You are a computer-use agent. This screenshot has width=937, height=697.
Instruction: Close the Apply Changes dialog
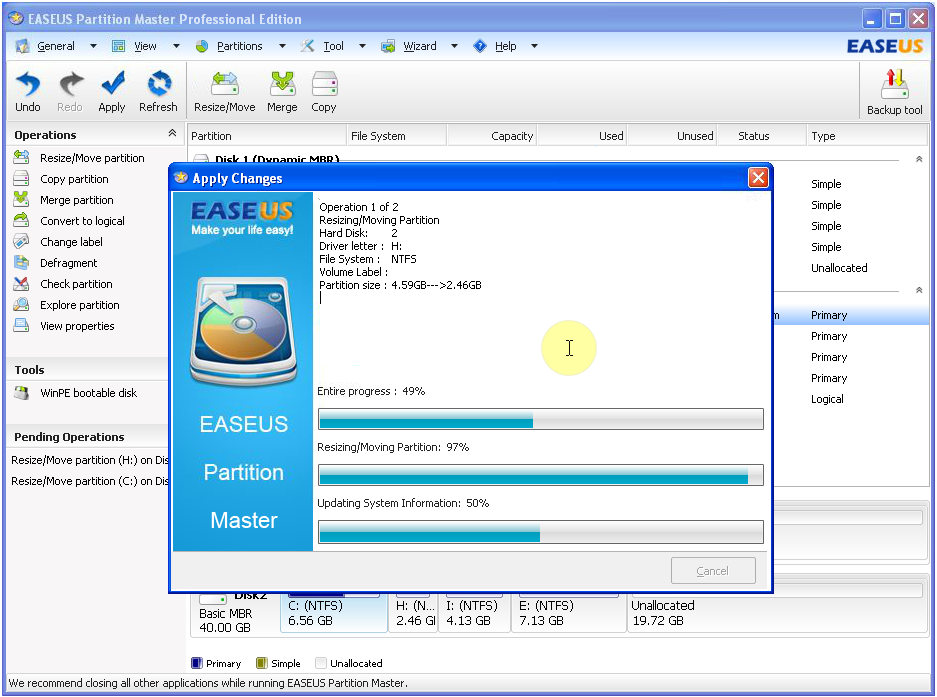tap(758, 178)
